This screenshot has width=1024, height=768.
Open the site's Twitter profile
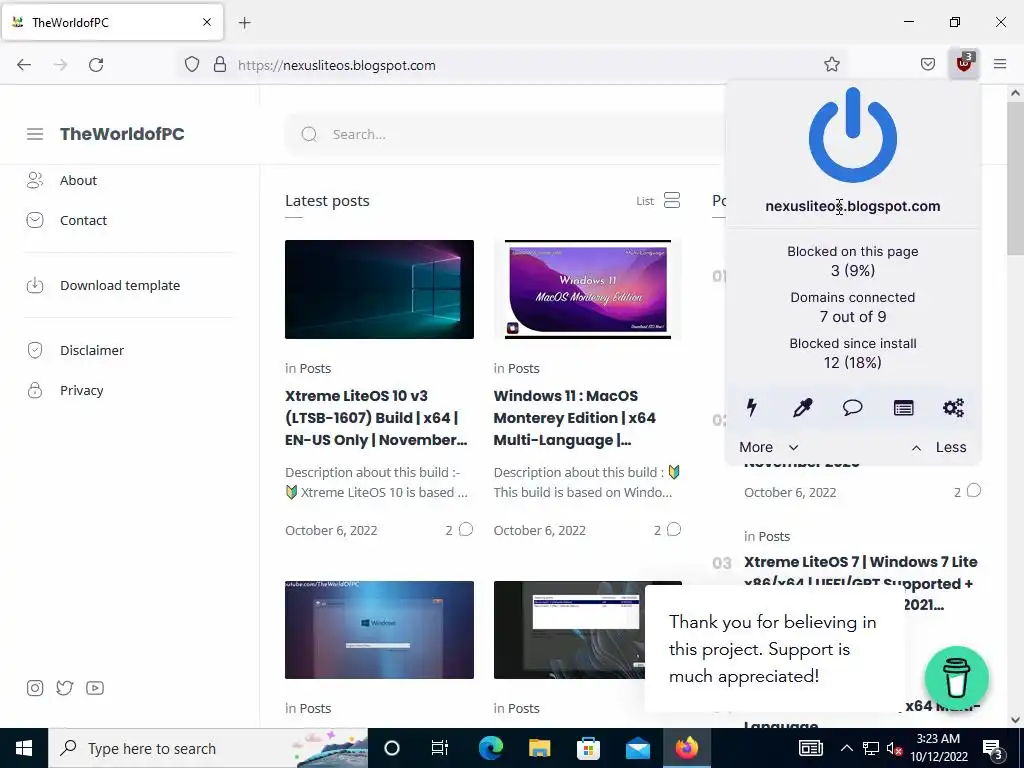pyautogui.click(x=65, y=688)
